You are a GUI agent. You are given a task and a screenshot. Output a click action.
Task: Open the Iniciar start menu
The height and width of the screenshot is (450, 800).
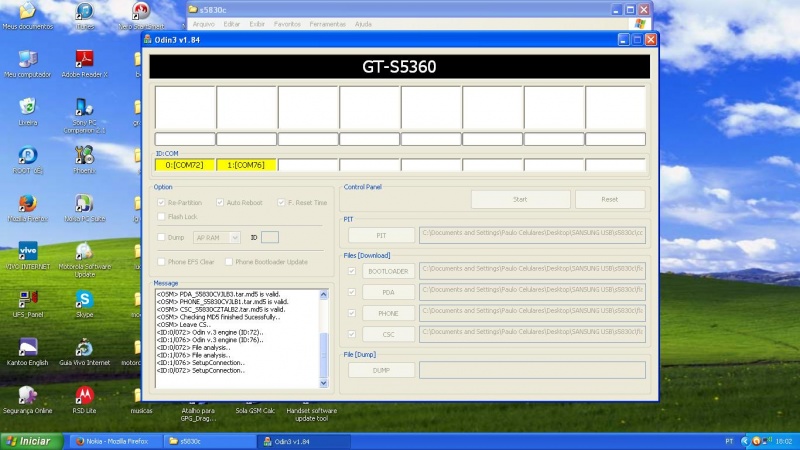[31, 441]
